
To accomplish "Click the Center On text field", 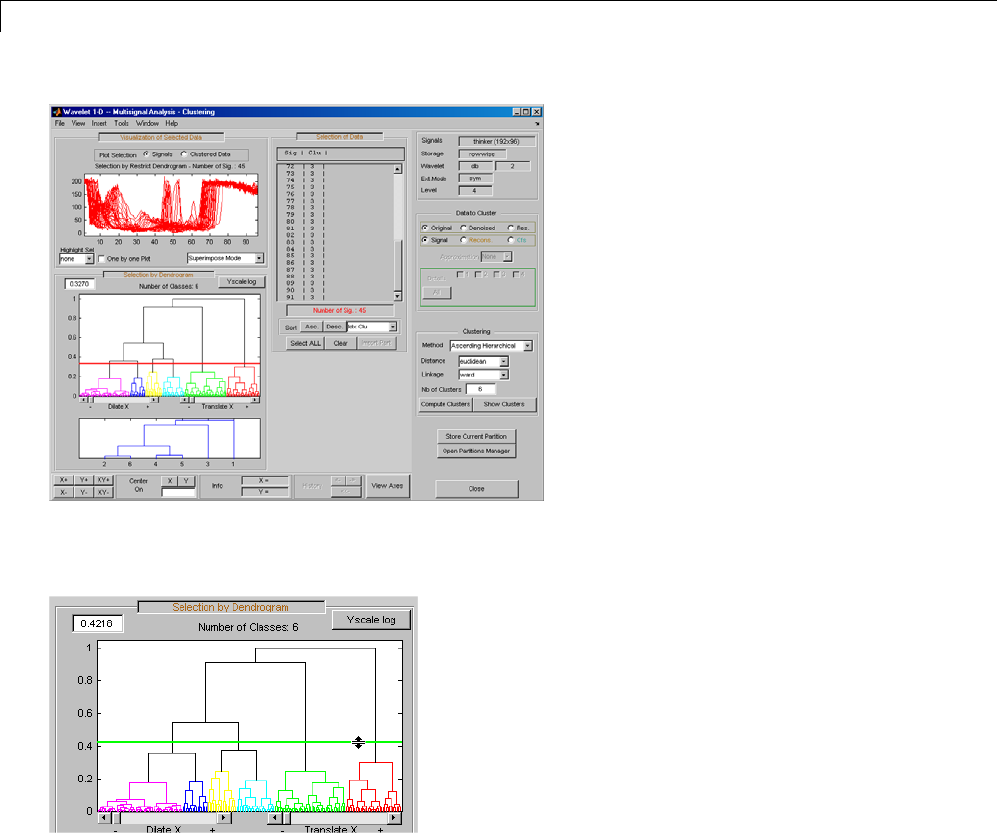I will click(178, 493).
